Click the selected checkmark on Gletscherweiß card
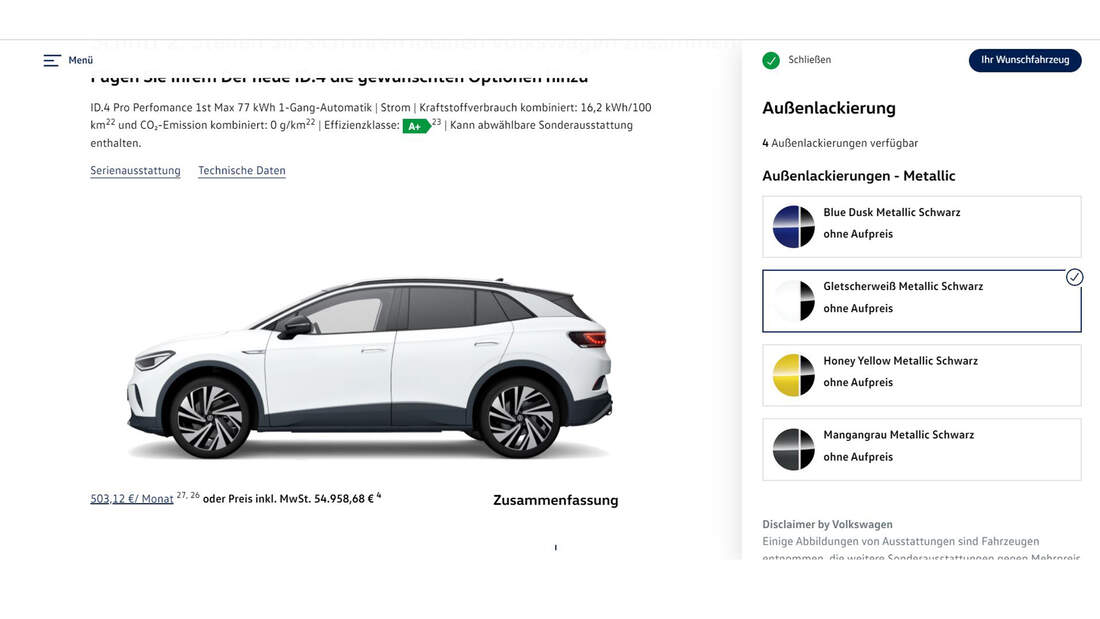The width and height of the screenshot is (1100, 619). [1074, 277]
